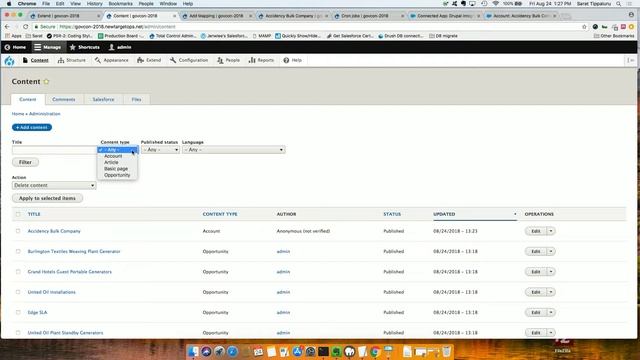Click the Drupal logo icon

click(x=9, y=60)
